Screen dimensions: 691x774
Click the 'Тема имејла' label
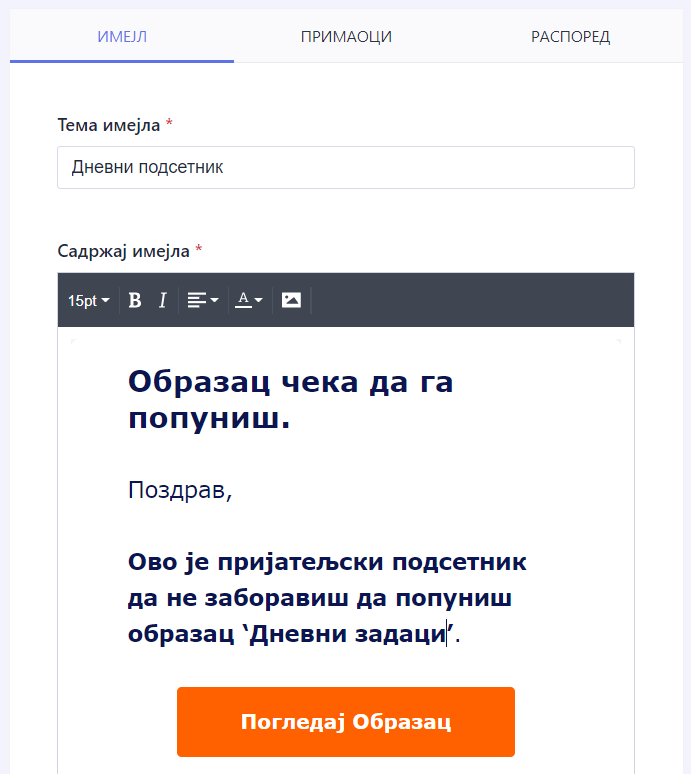coord(109,125)
